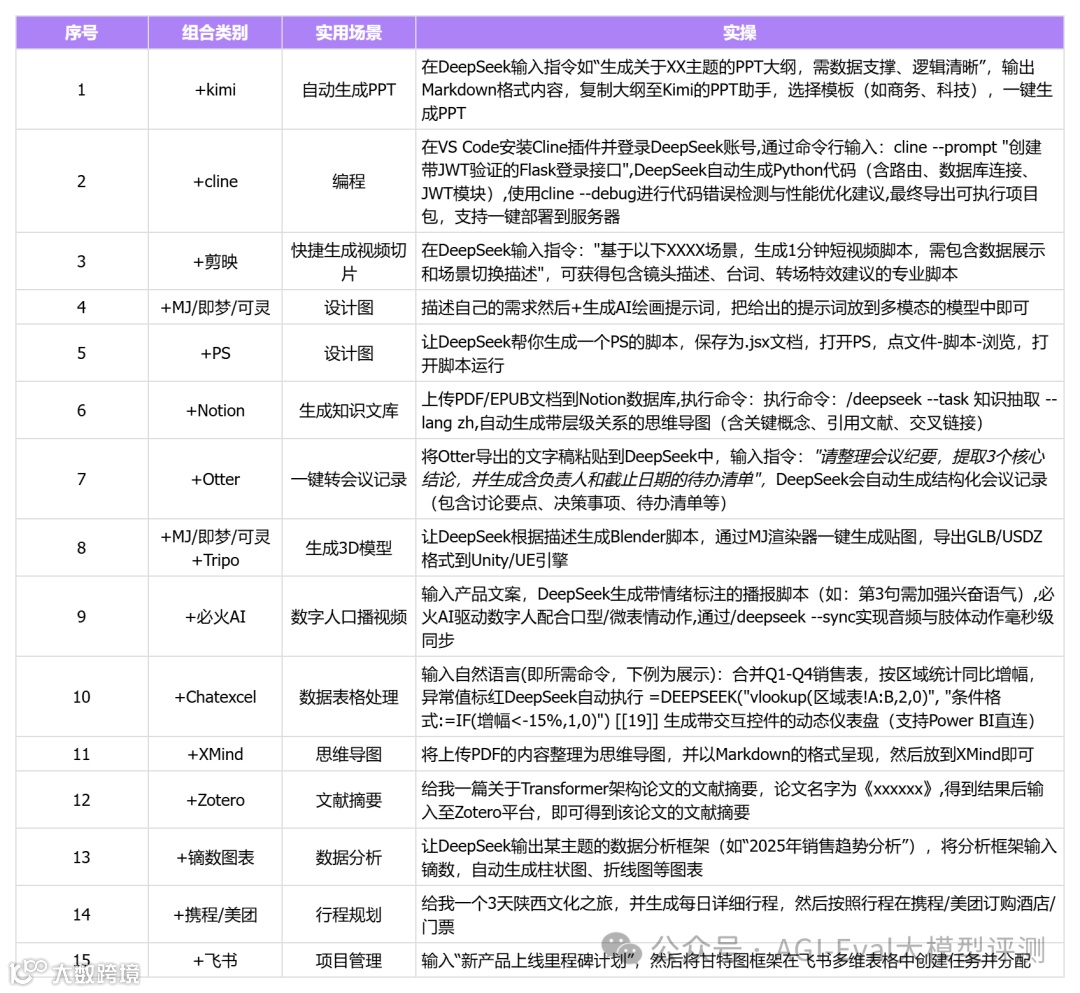Click the PS jsx script description
This screenshot has width=1080, height=993.
coord(740,353)
